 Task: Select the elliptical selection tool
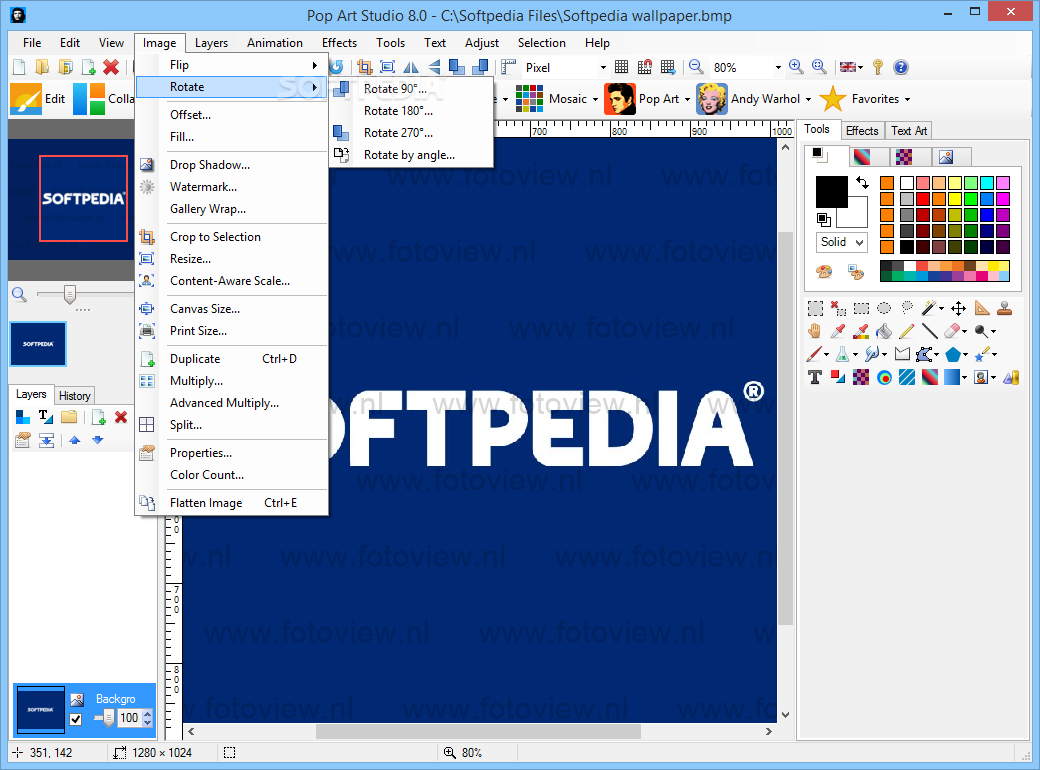click(883, 308)
